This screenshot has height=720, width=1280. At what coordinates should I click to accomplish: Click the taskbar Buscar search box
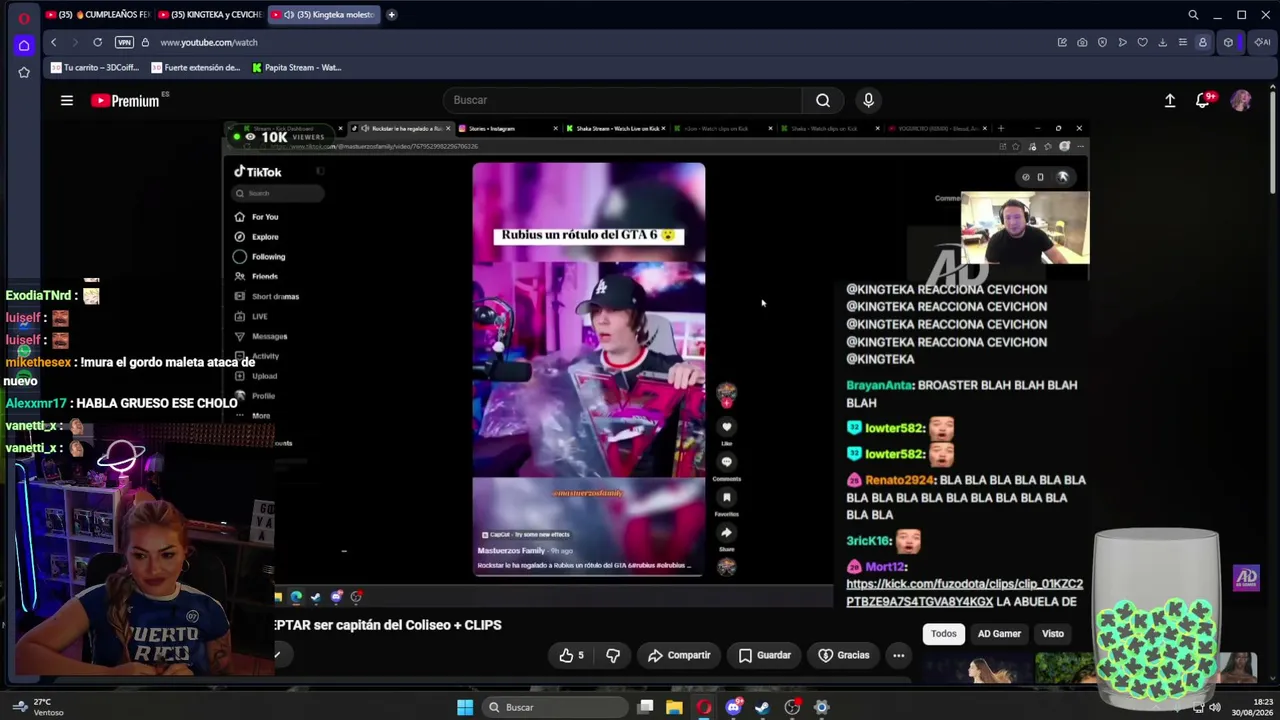554,707
